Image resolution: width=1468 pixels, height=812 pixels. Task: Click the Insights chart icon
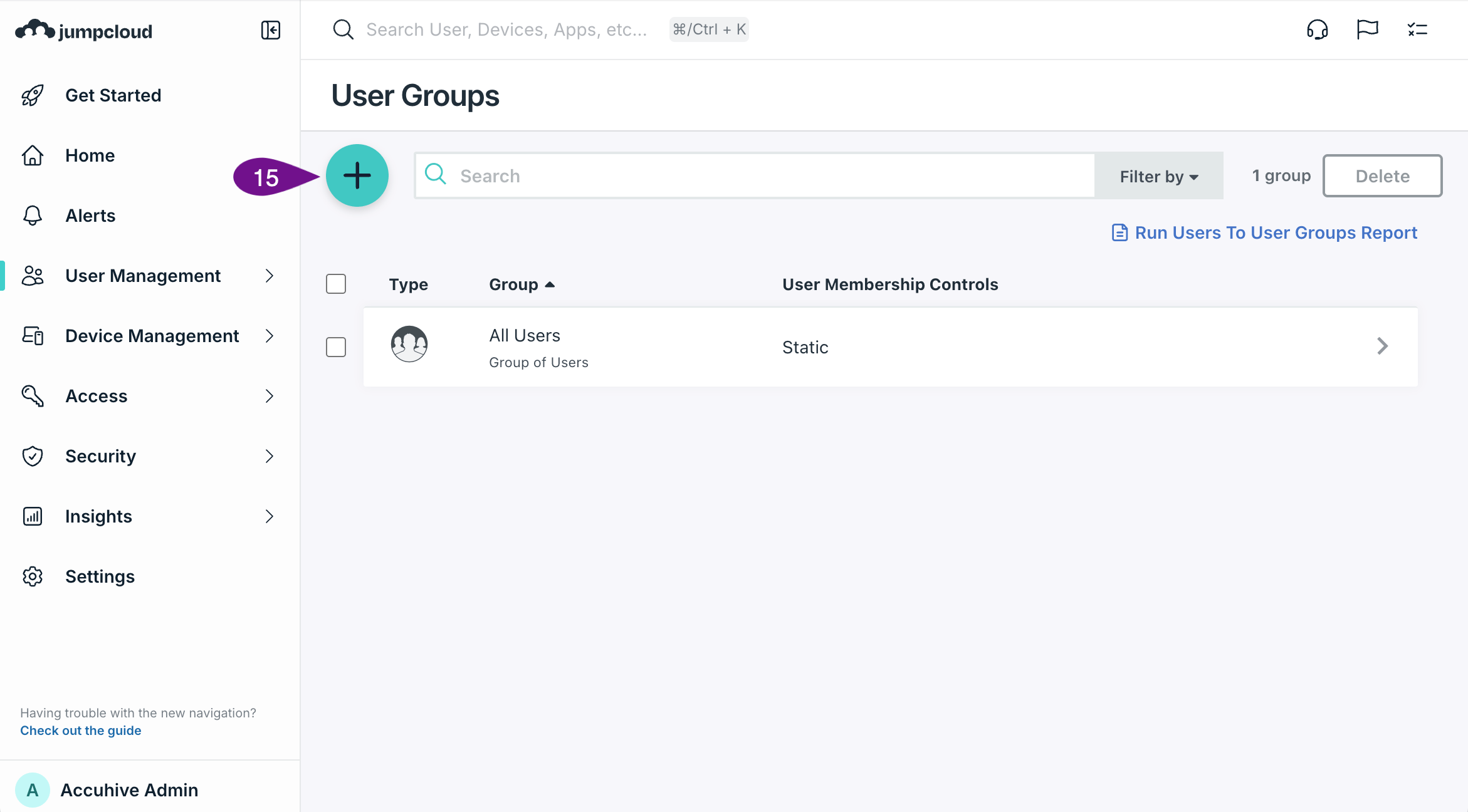pyautogui.click(x=33, y=516)
